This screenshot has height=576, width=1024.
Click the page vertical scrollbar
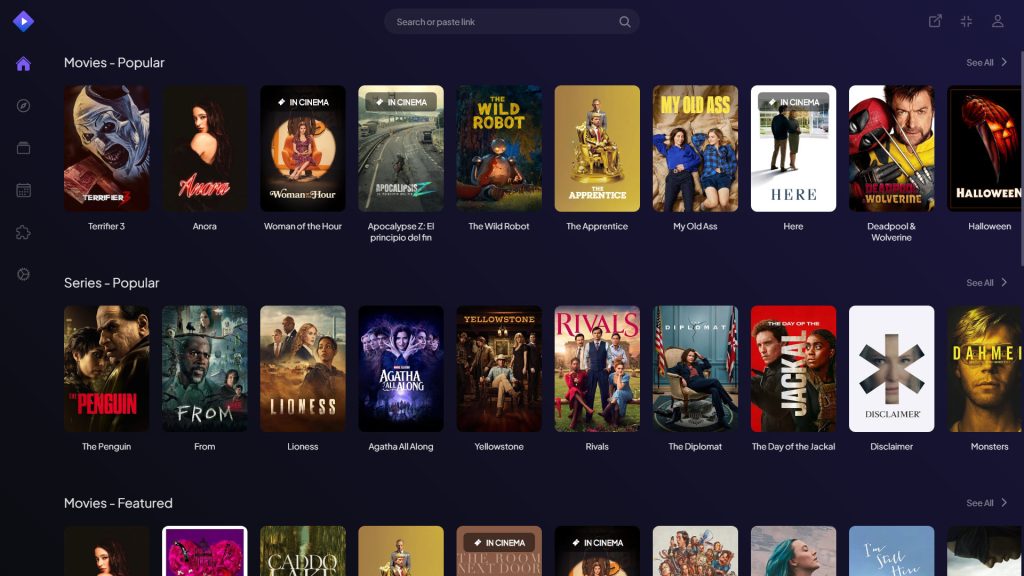coord(1021,160)
